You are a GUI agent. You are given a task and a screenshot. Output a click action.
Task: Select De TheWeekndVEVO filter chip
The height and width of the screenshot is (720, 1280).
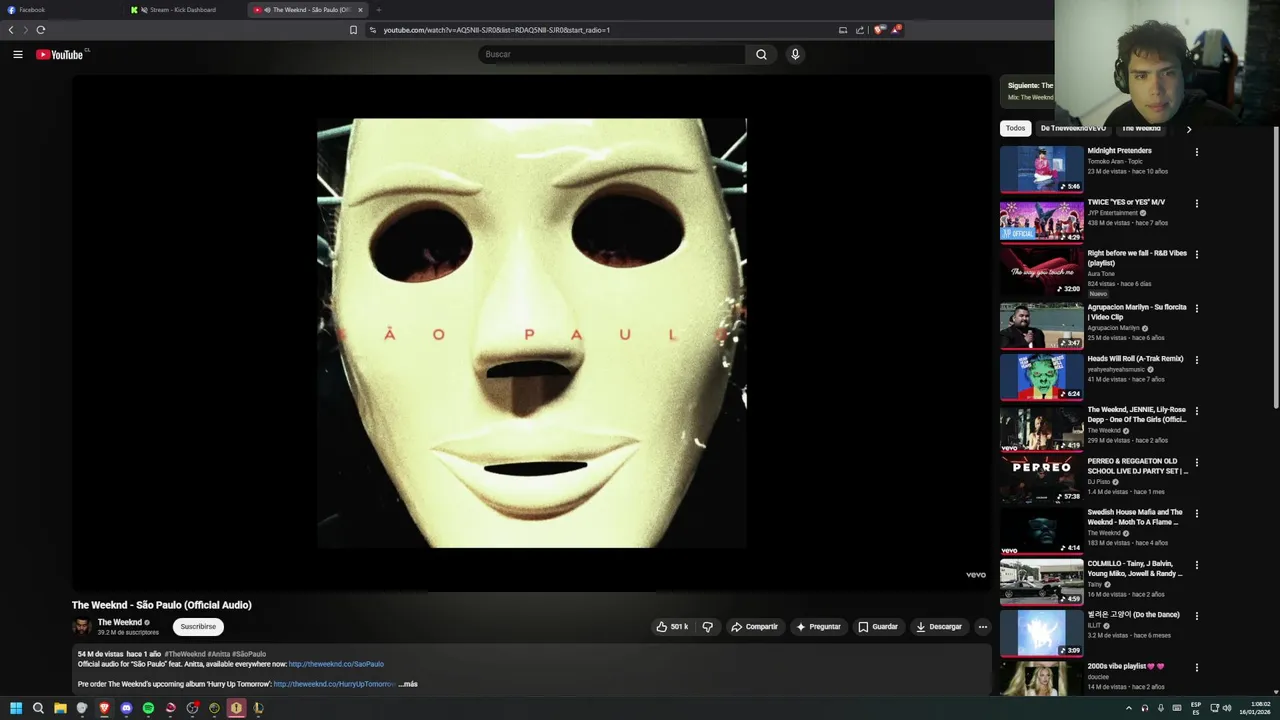click(x=1073, y=129)
